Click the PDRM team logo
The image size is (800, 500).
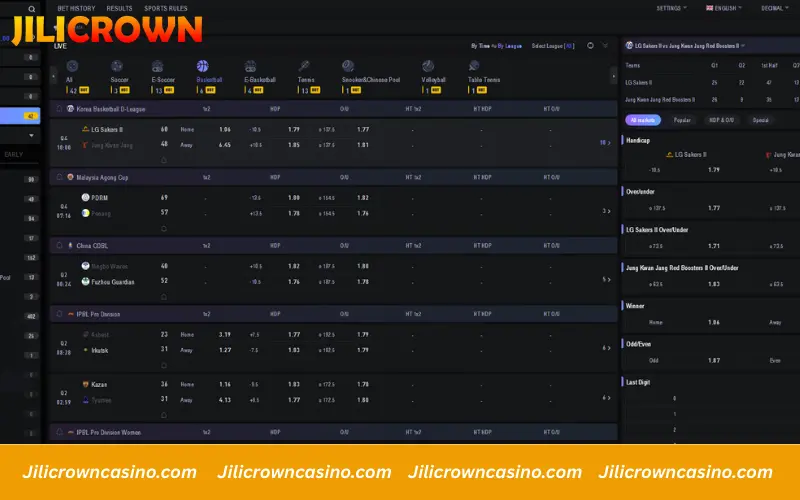tap(85, 197)
